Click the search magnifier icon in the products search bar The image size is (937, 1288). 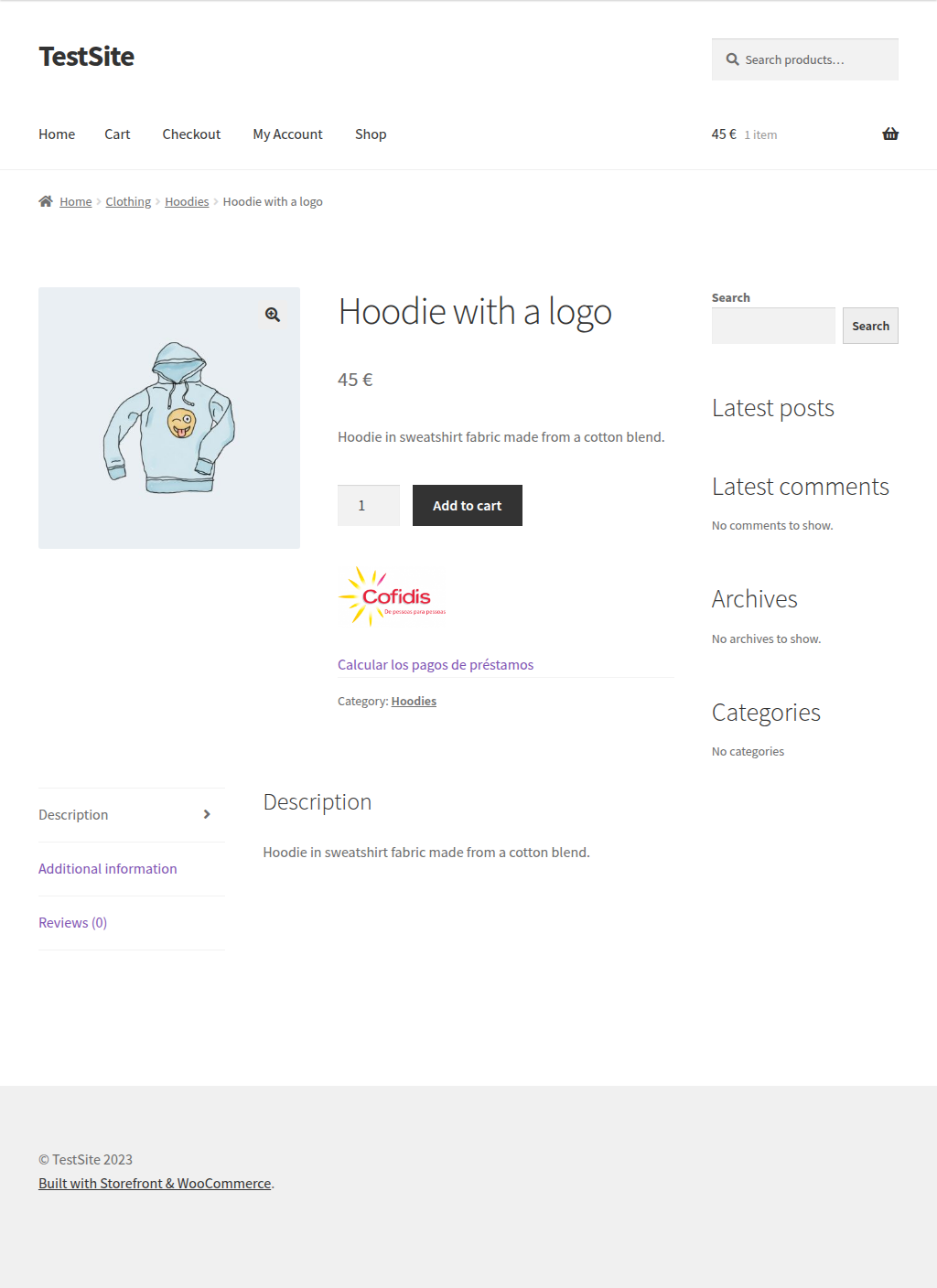(x=732, y=59)
